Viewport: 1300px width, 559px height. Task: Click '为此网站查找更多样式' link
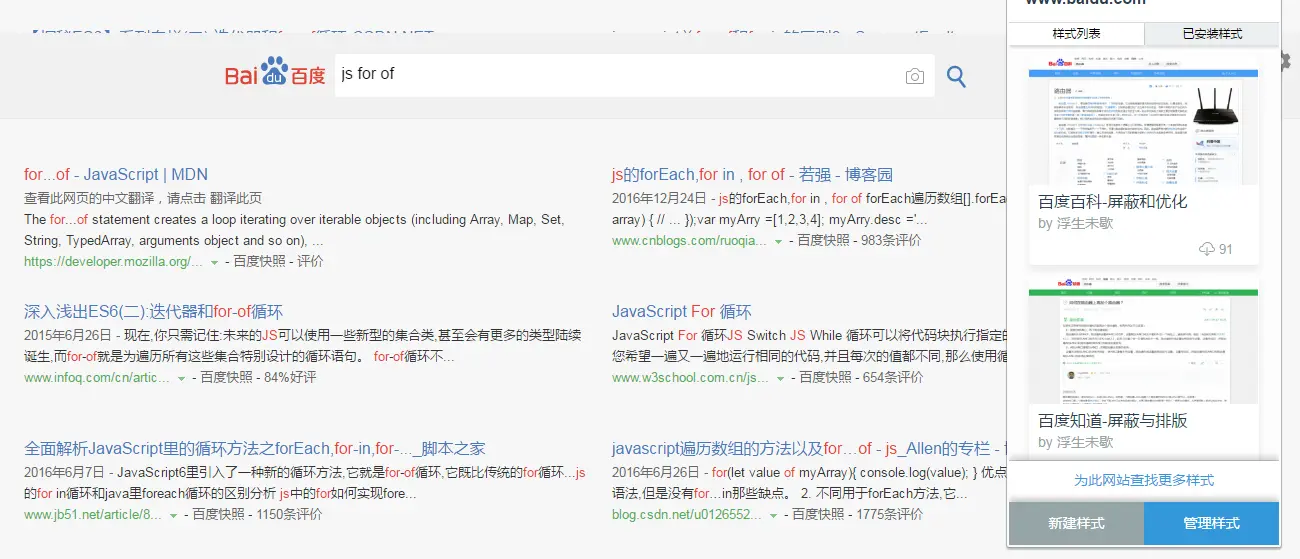pos(1144,480)
